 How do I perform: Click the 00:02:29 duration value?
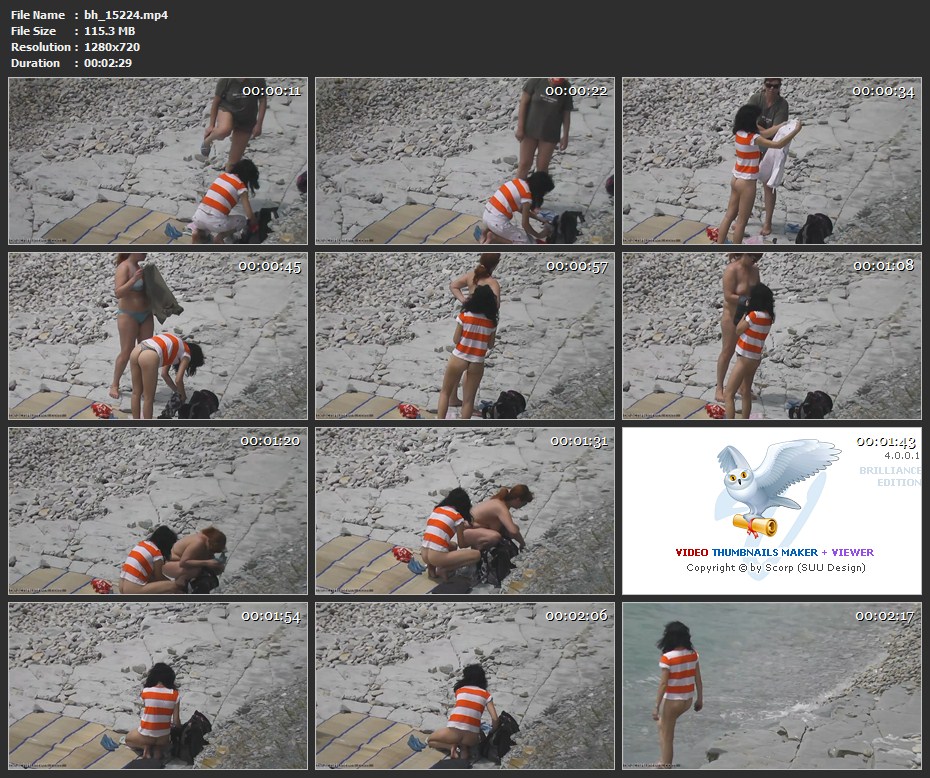(108, 63)
